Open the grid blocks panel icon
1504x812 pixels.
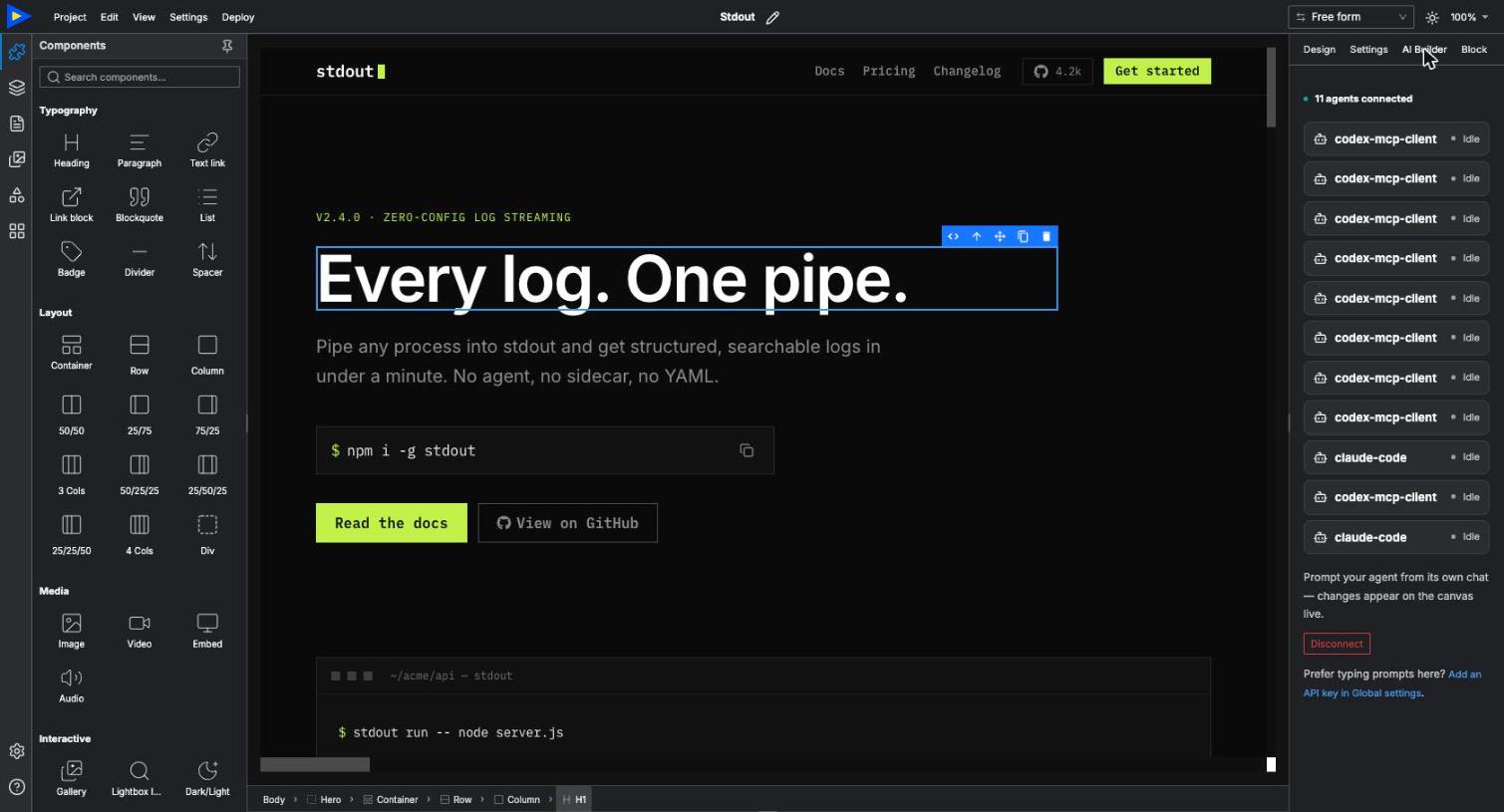pyautogui.click(x=17, y=231)
